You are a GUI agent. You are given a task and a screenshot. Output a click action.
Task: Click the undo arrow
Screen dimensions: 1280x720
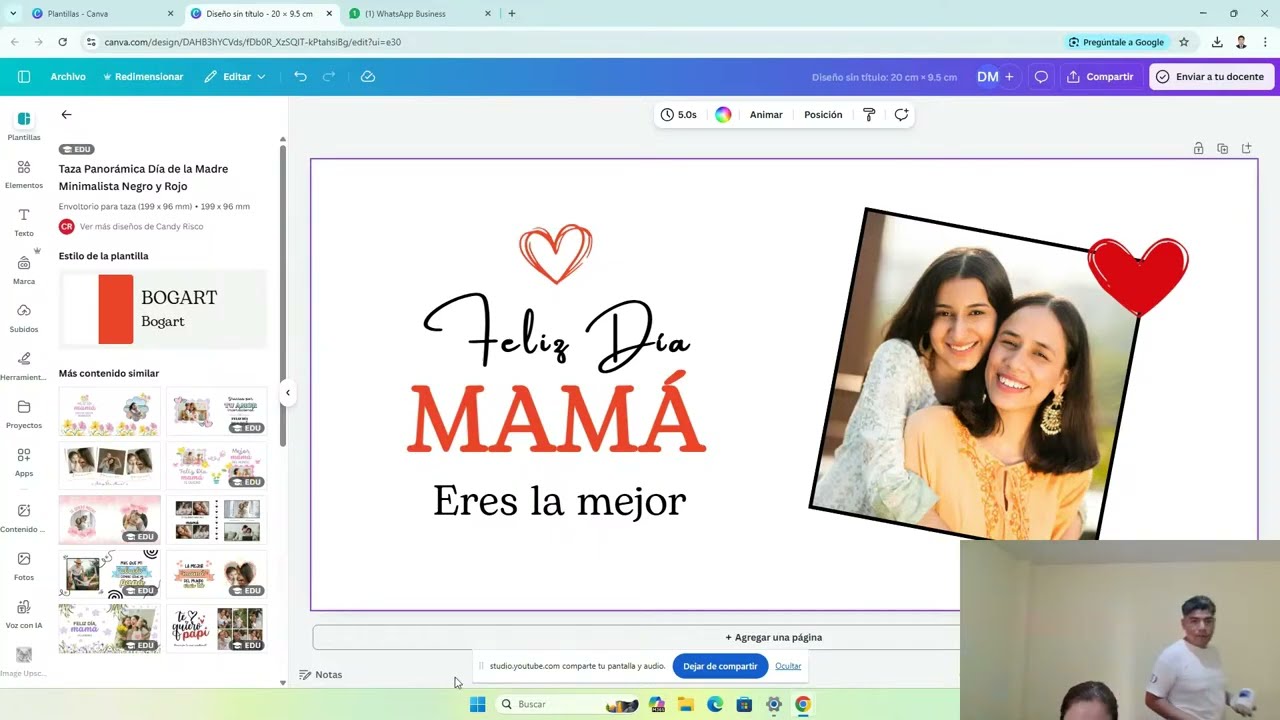pyautogui.click(x=300, y=77)
